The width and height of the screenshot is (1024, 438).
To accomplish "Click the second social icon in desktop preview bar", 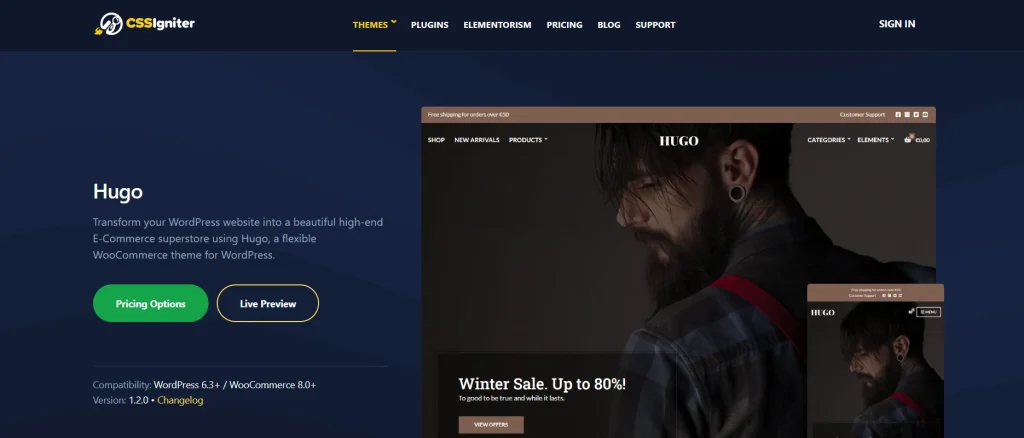I will (x=907, y=114).
